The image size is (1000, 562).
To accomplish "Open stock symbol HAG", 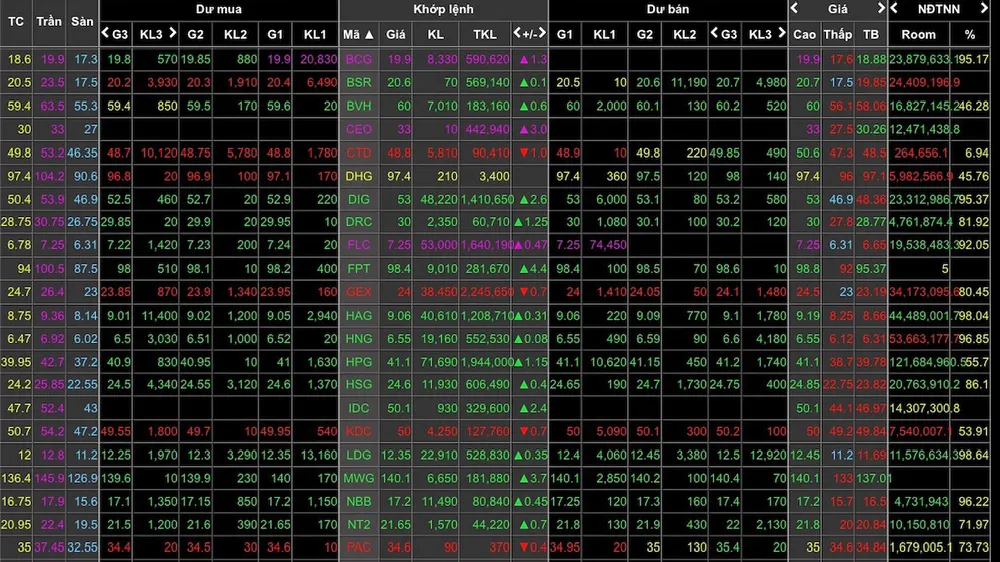I will tap(358, 315).
